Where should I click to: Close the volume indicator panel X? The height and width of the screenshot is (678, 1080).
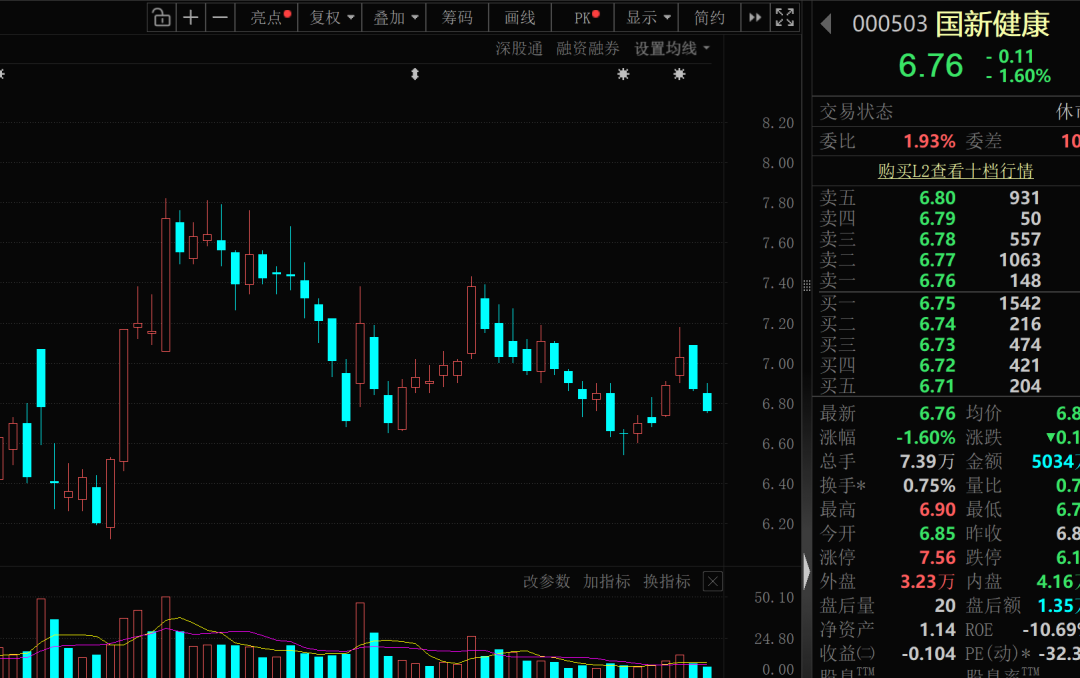713,582
